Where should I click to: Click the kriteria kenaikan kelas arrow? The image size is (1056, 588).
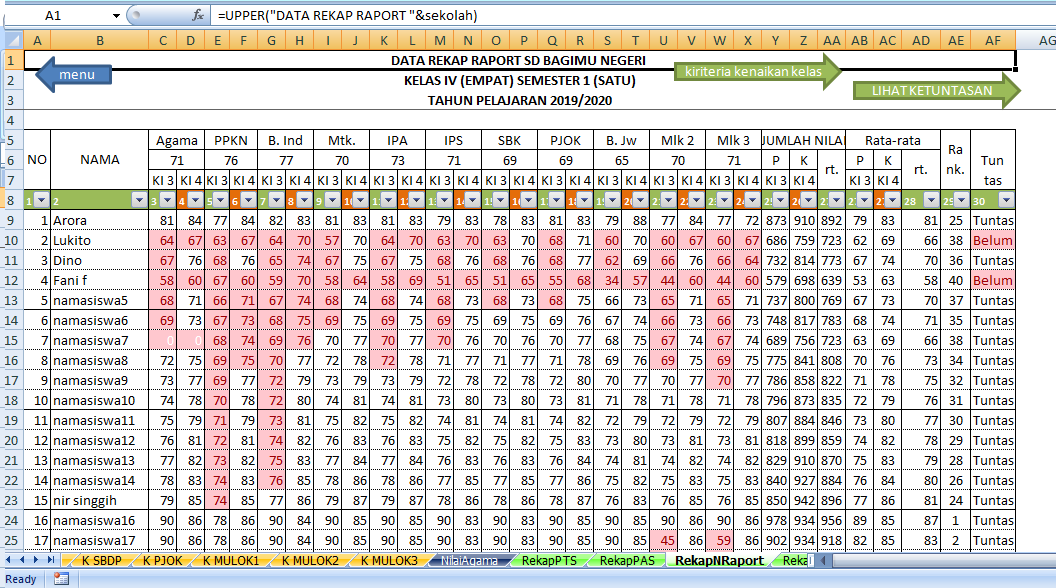(758, 71)
